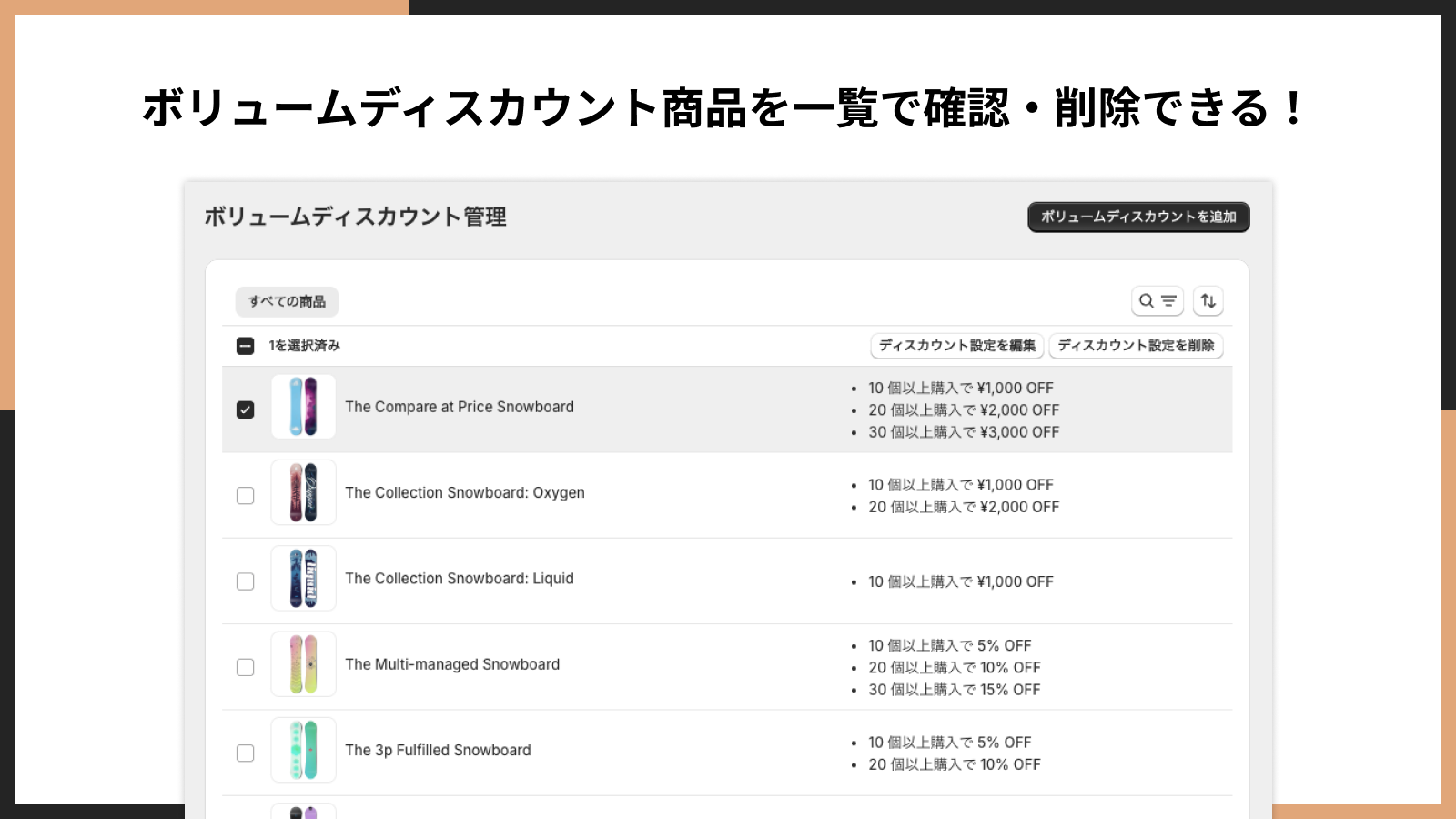Toggle the select-all indeterminate checkbox
1456x819 pixels.
tap(244, 346)
